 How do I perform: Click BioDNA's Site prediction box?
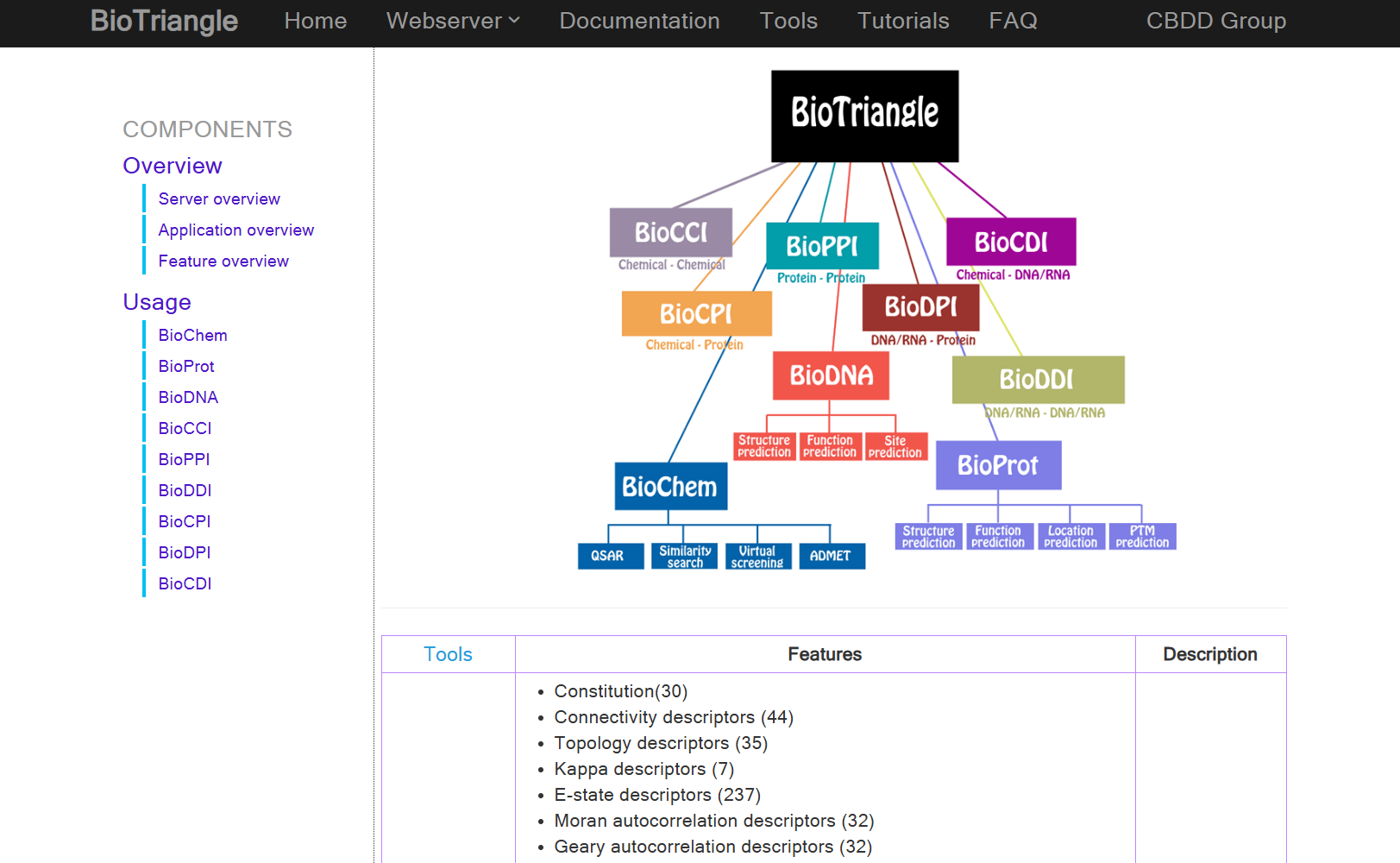[895, 446]
